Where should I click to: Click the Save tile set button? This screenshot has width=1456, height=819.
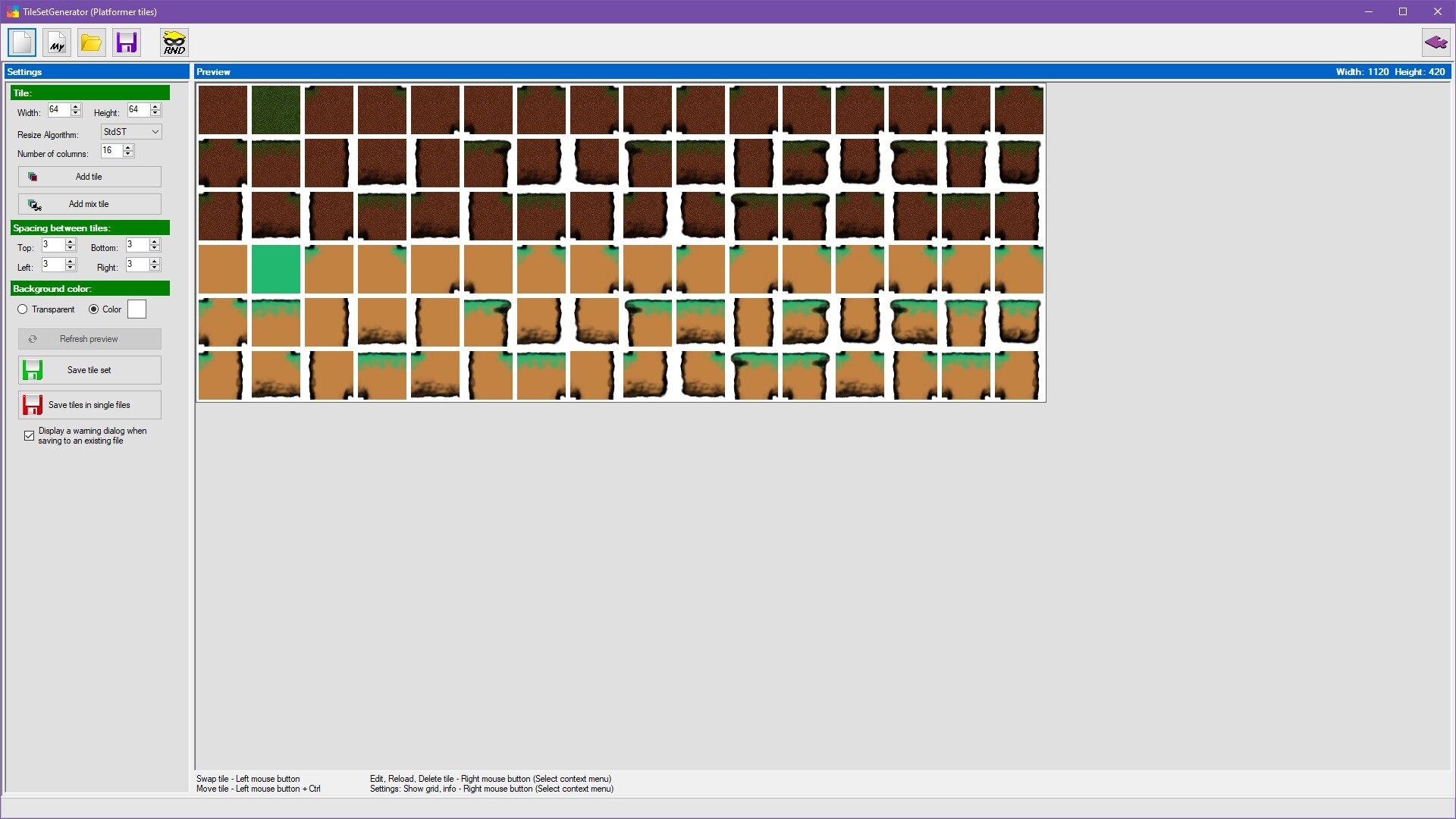(x=89, y=370)
